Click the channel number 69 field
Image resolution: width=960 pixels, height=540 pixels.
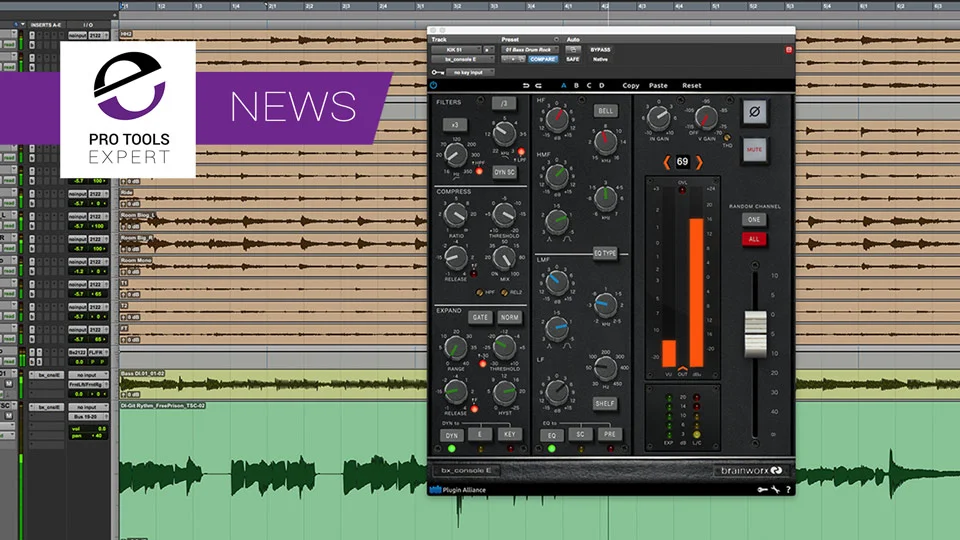click(x=683, y=162)
